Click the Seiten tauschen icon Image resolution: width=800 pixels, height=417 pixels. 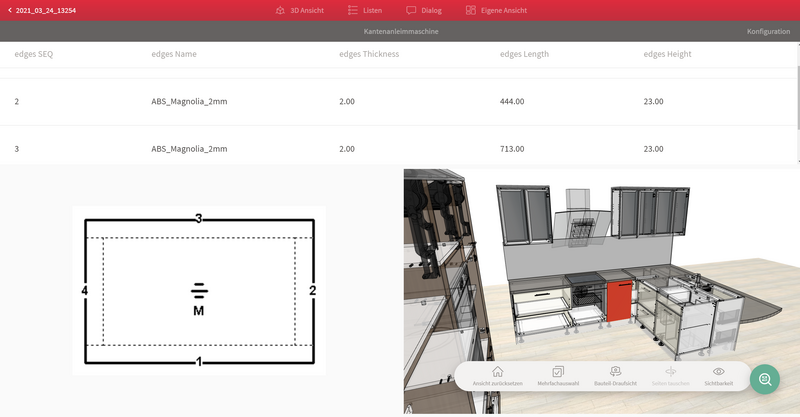(671, 375)
